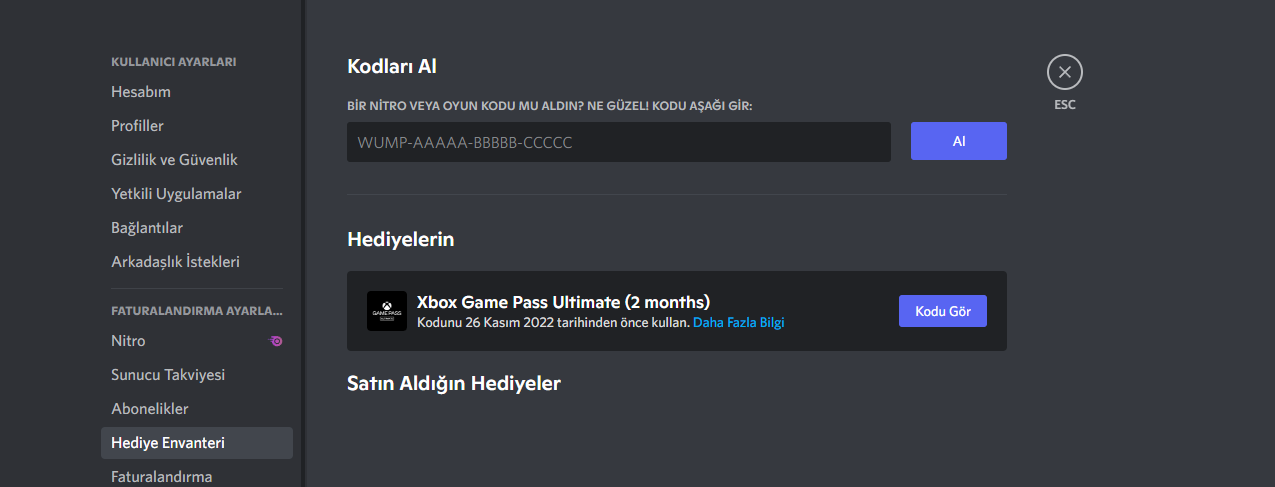Click the ESC close circle icon
Viewport: 1275px width, 487px height.
pyautogui.click(x=1065, y=72)
